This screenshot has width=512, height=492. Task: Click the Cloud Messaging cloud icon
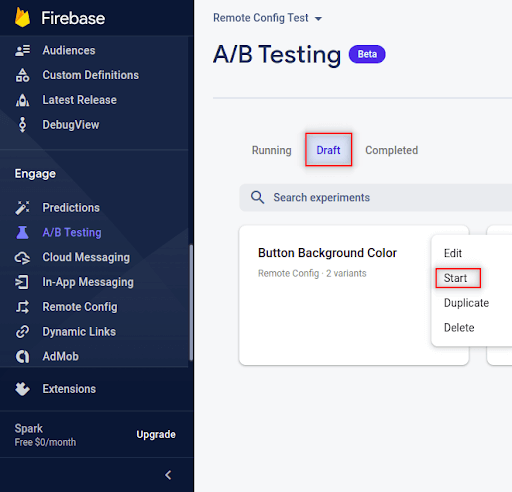22,258
